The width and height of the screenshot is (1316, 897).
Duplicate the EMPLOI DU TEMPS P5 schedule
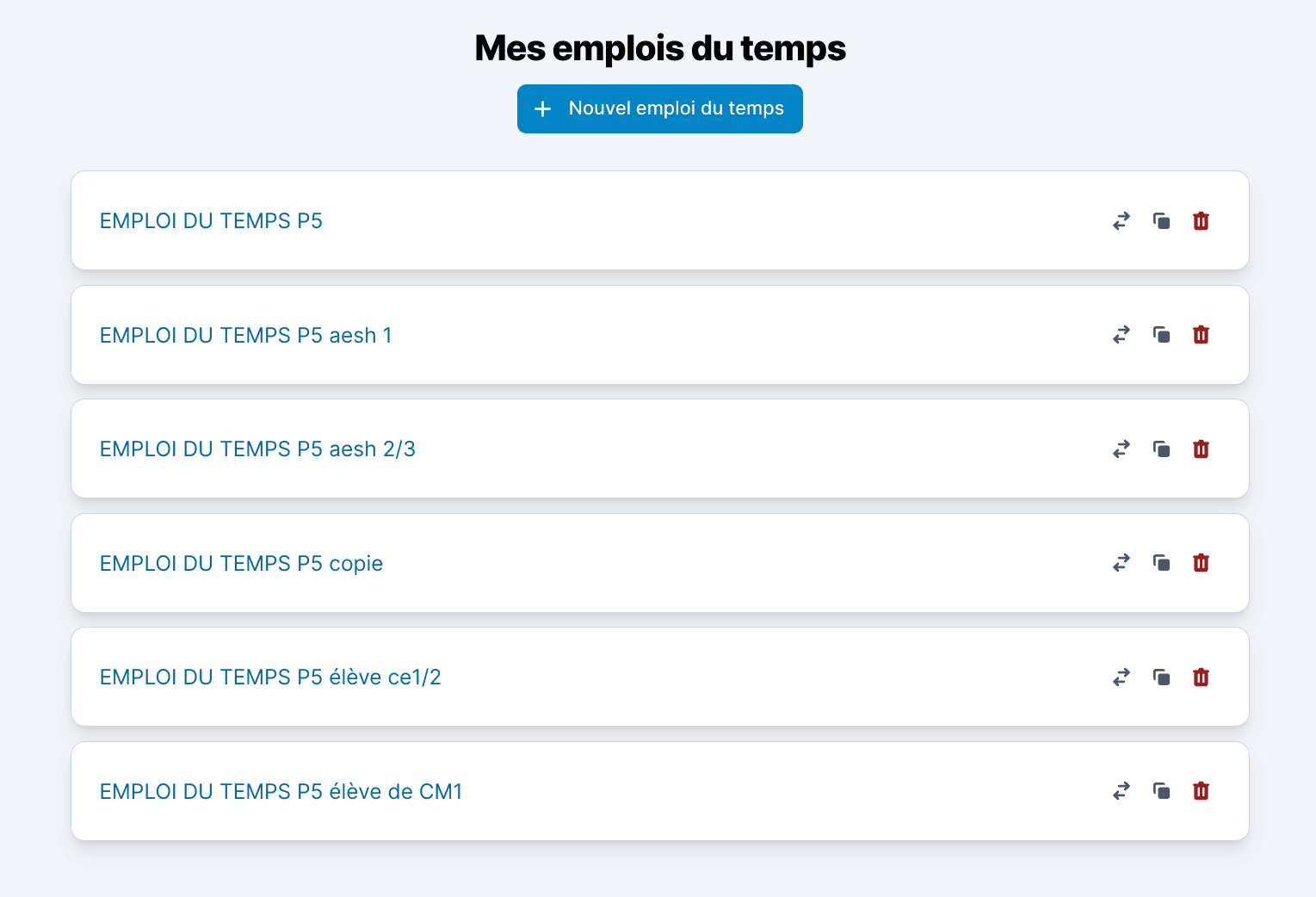[1161, 221]
